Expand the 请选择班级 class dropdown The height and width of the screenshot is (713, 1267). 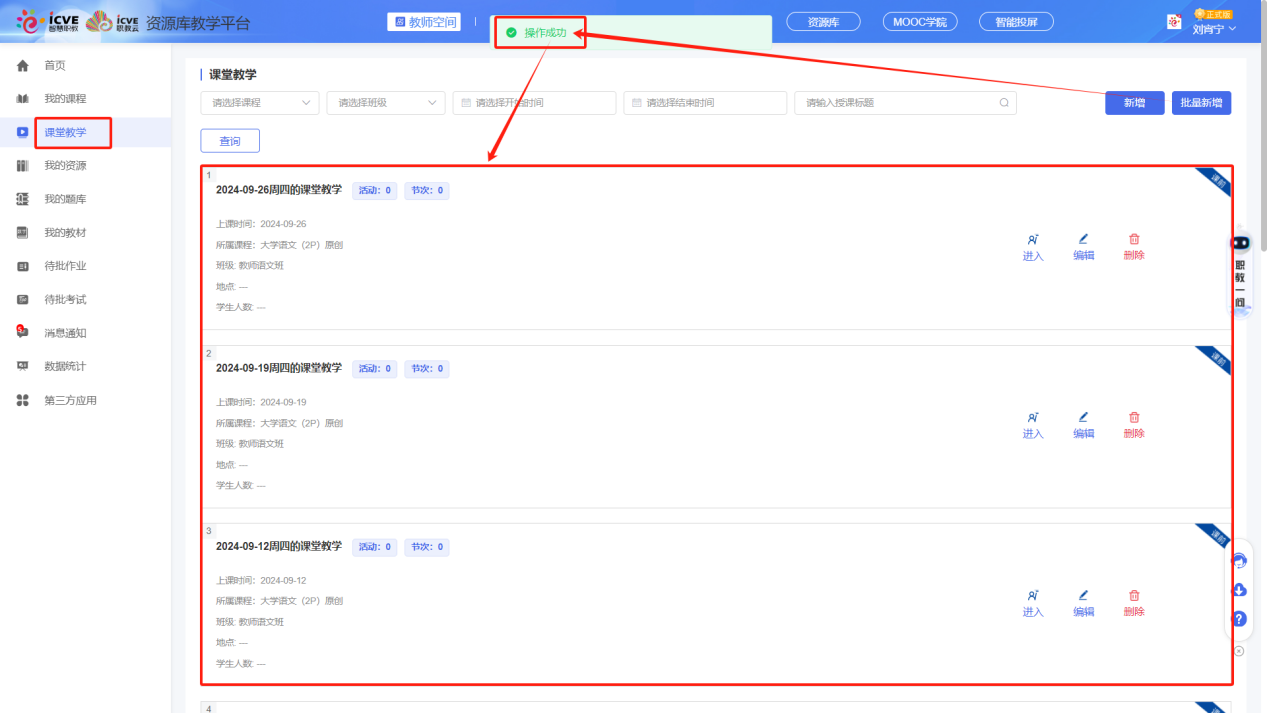(385, 103)
